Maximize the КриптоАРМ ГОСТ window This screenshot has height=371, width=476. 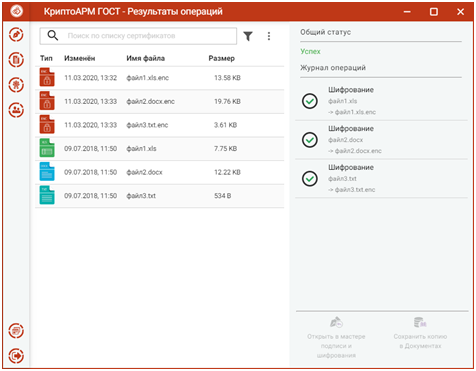coord(434,12)
